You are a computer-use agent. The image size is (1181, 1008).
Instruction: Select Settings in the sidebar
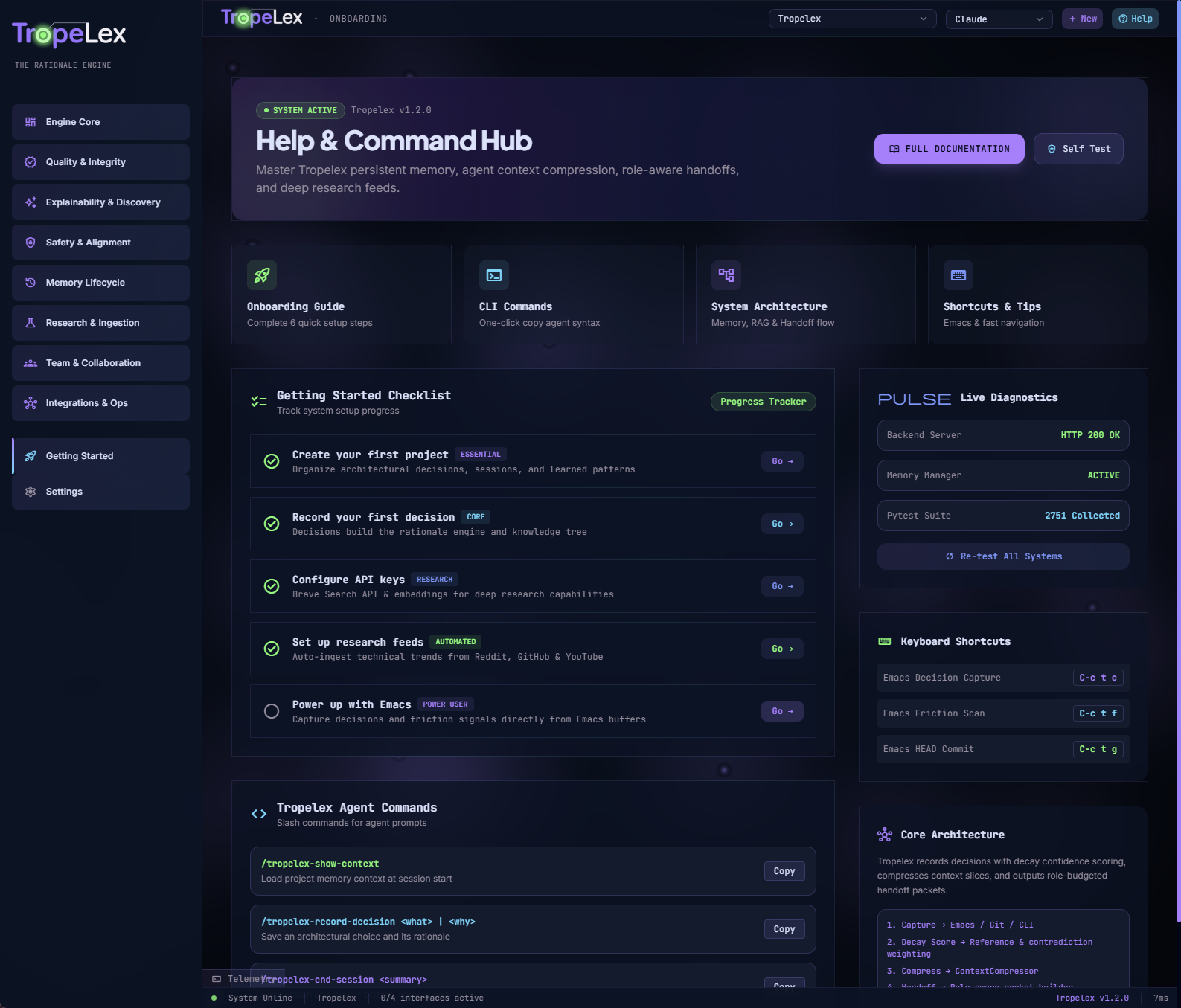(x=100, y=492)
